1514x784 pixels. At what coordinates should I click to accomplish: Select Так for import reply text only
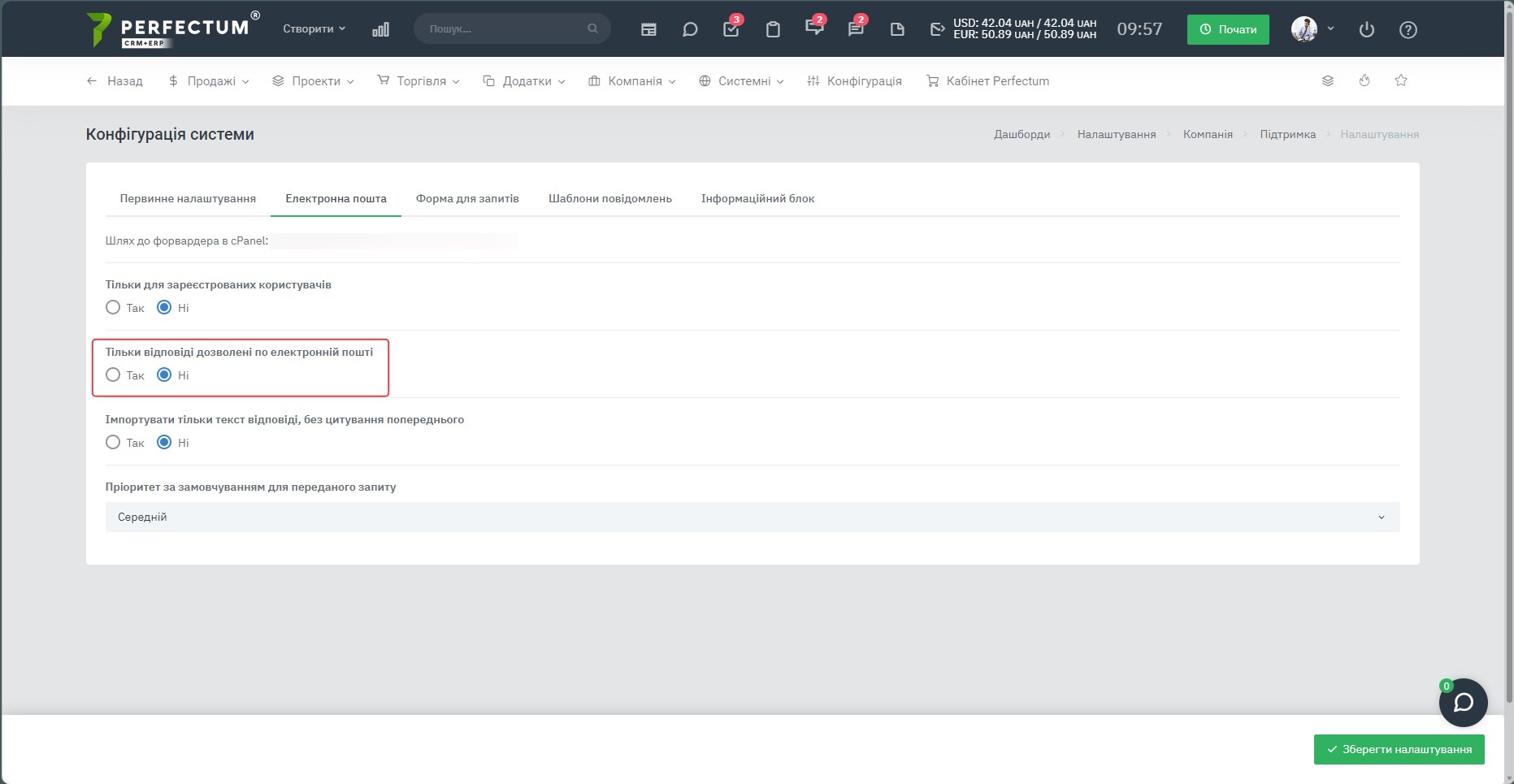click(x=113, y=442)
